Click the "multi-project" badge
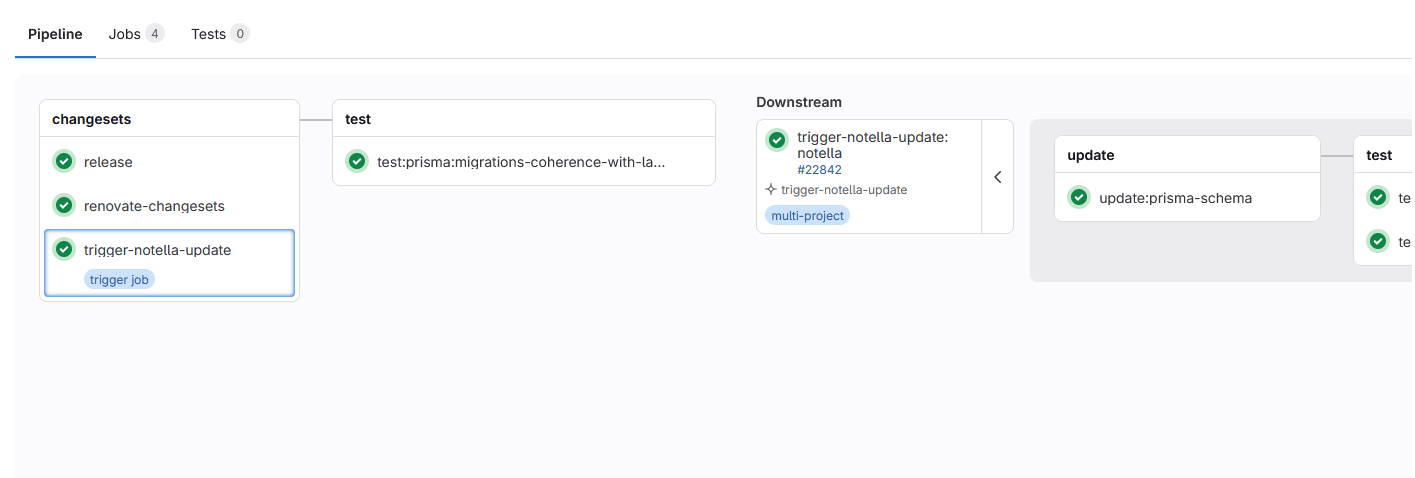Viewport: 1415px width, 478px height. point(807,216)
